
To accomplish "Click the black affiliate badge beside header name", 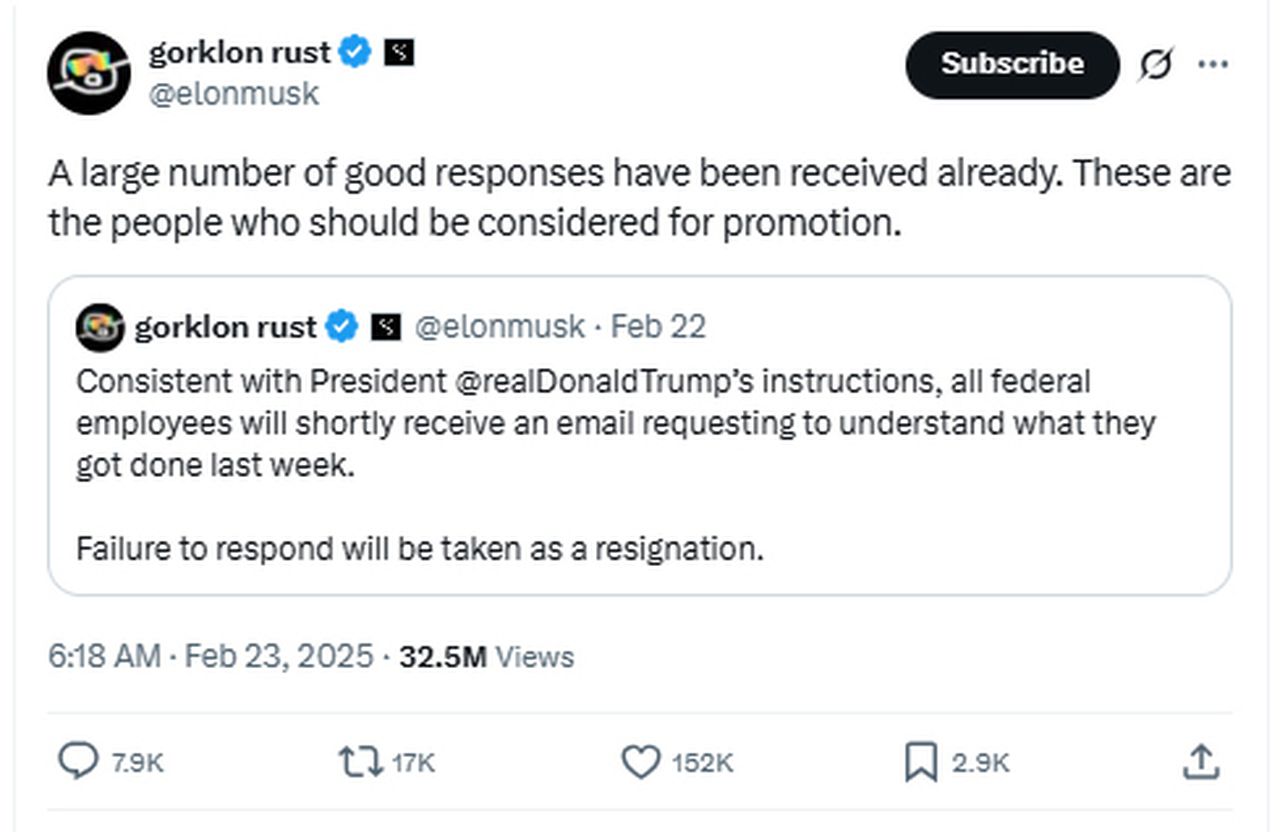I will tap(399, 52).
